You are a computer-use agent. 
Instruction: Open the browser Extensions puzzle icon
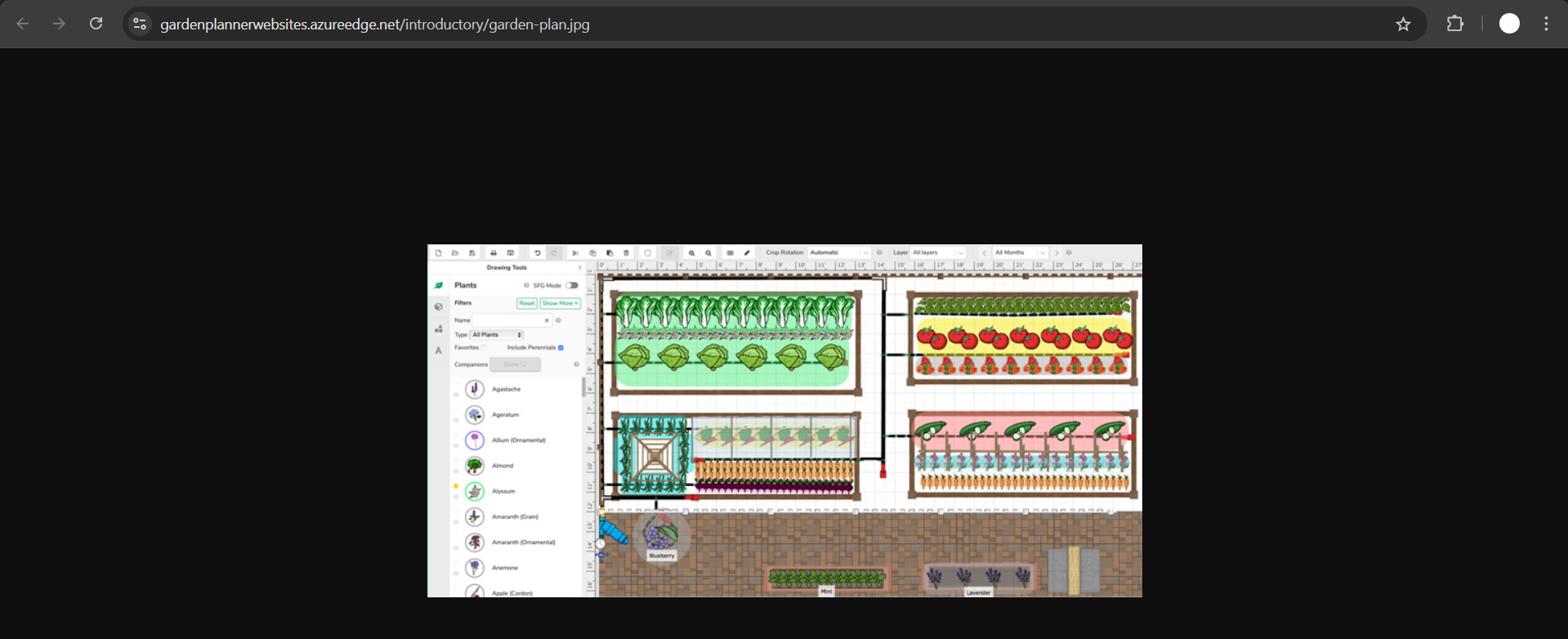pyautogui.click(x=1455, y=25)
